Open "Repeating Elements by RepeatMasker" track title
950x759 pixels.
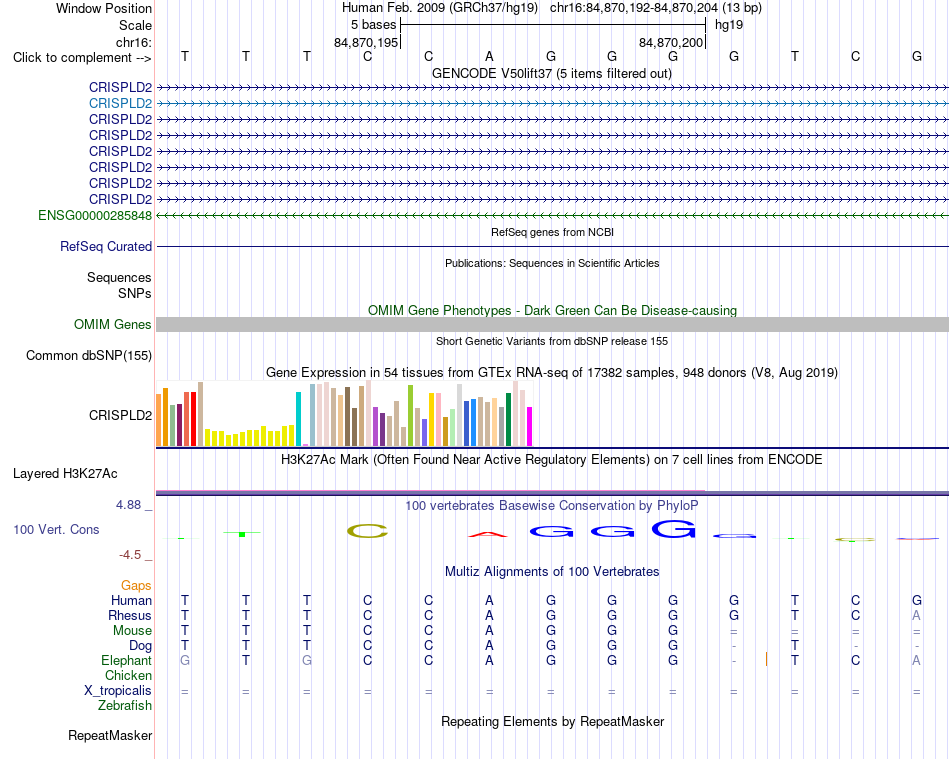point(552,721)
